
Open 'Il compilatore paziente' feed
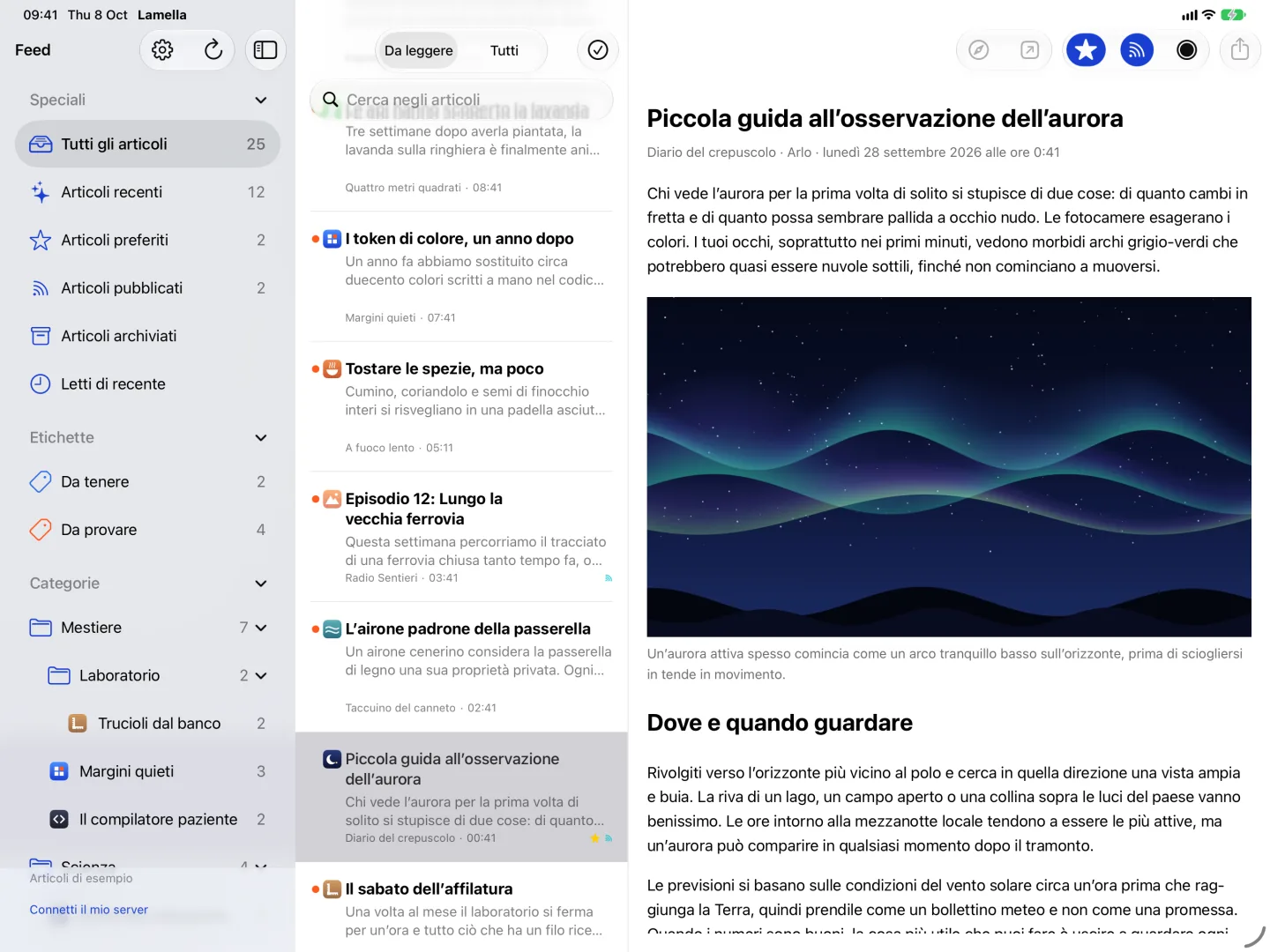[x=147, y=820]
